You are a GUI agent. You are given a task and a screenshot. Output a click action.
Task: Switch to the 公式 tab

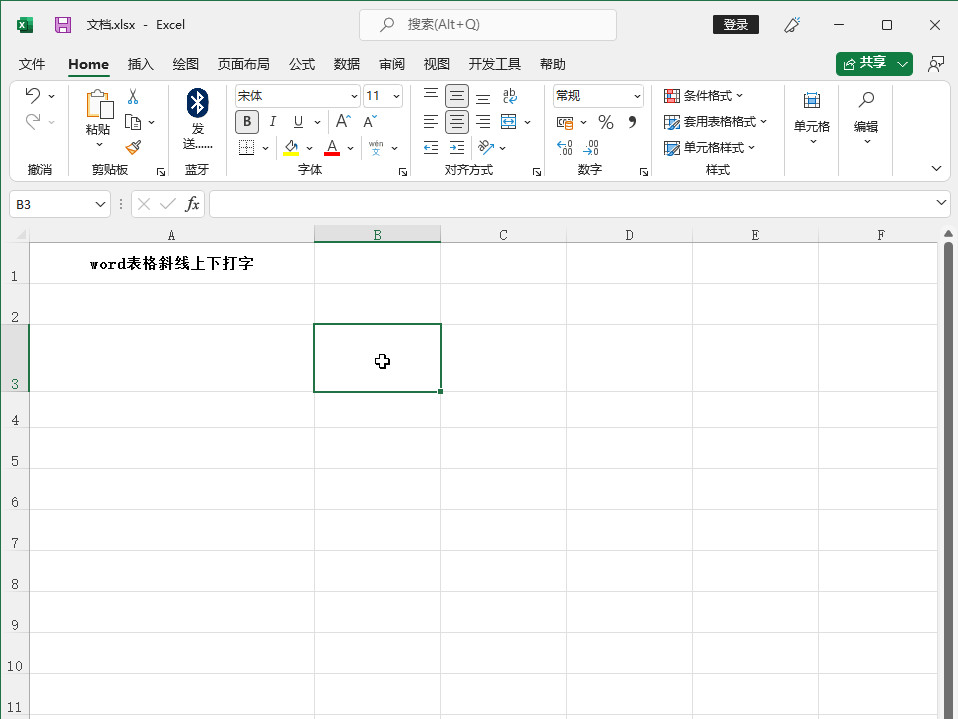coord(302,64)
